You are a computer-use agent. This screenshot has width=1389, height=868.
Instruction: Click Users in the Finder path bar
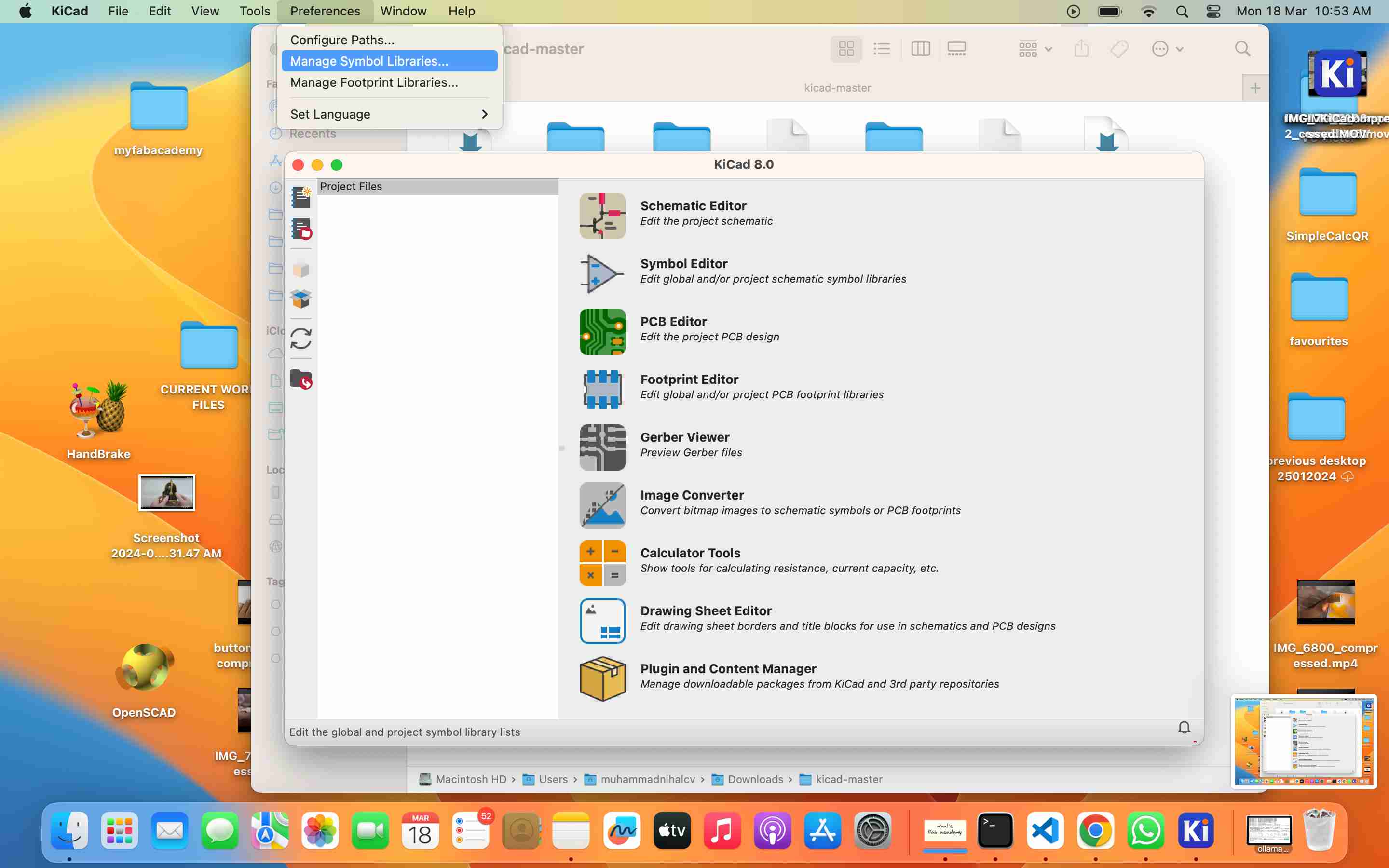pos(545,779)
